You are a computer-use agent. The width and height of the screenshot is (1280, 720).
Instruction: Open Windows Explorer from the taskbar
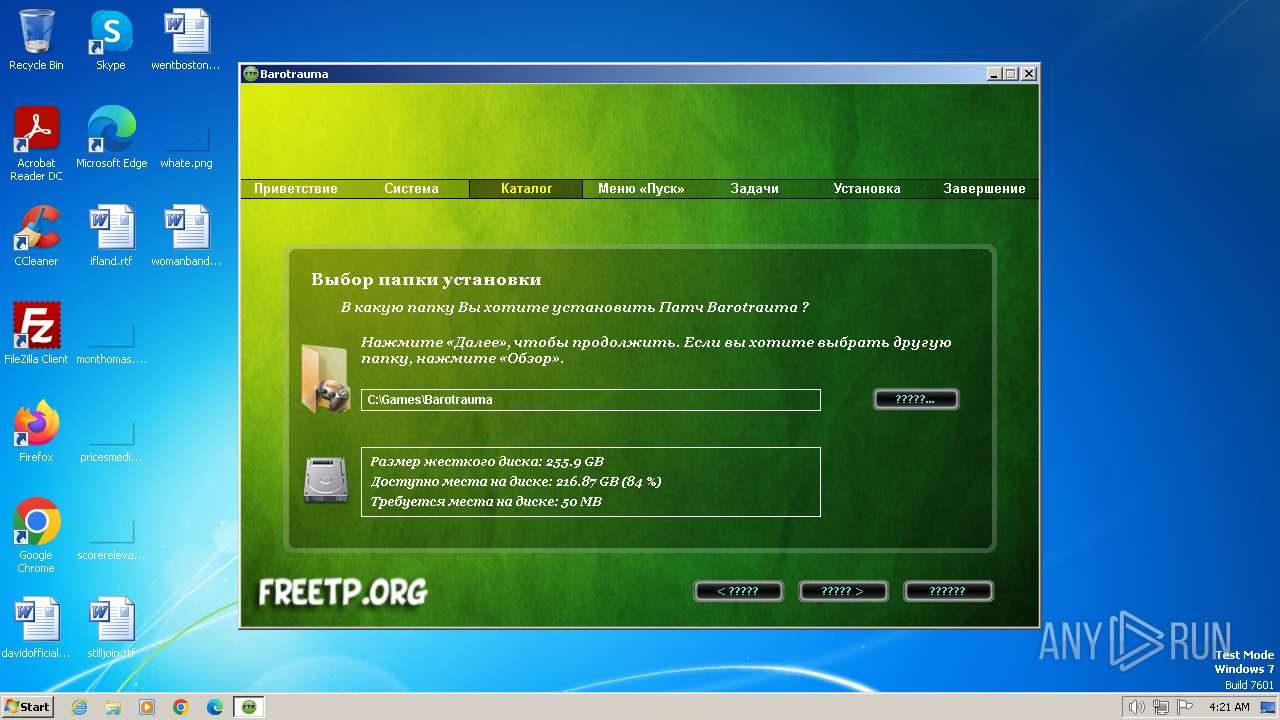click(113, 707)
